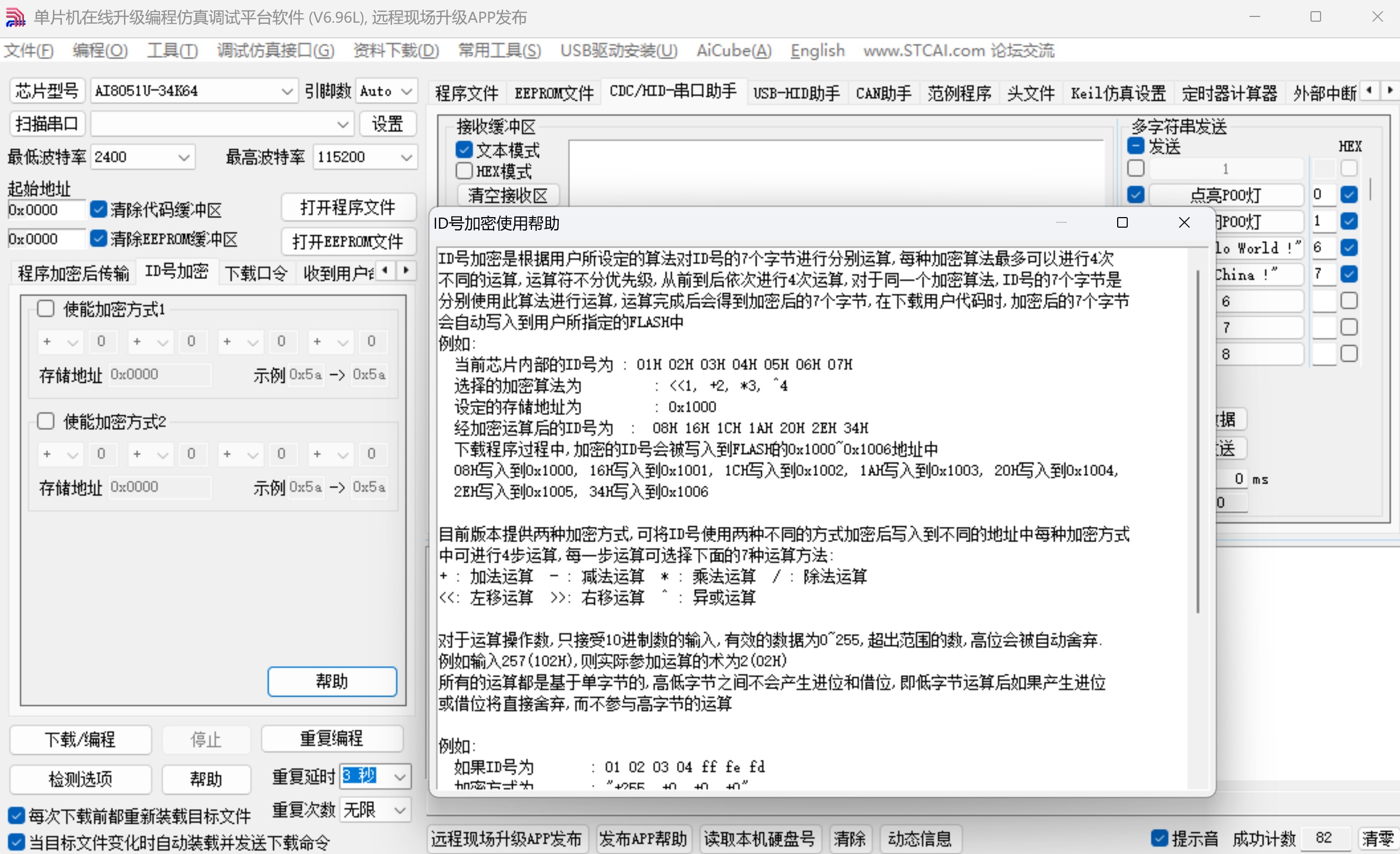Switch to the 下载口令 tab
The width and height of the screenshot is (1400, 854).
pos(256,273)
